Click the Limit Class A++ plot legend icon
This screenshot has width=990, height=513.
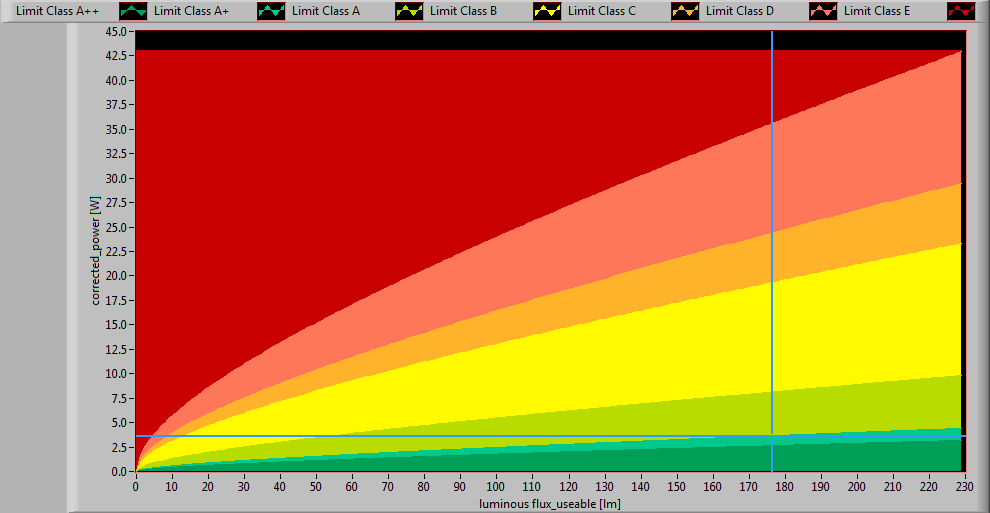pyautogui.click(x=133, y=11)
